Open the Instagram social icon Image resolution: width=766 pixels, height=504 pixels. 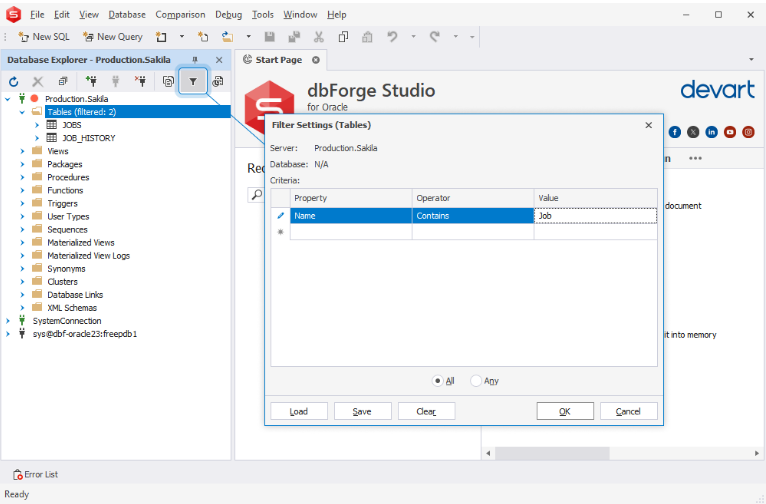tap(748, 132)
